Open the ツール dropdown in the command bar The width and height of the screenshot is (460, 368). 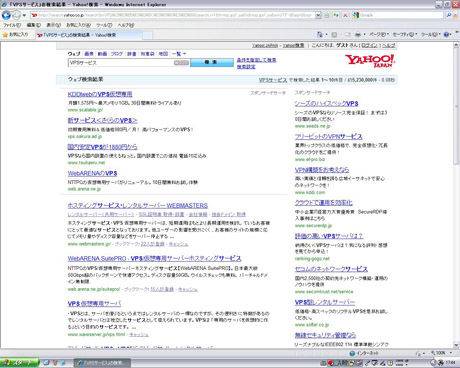431,34
